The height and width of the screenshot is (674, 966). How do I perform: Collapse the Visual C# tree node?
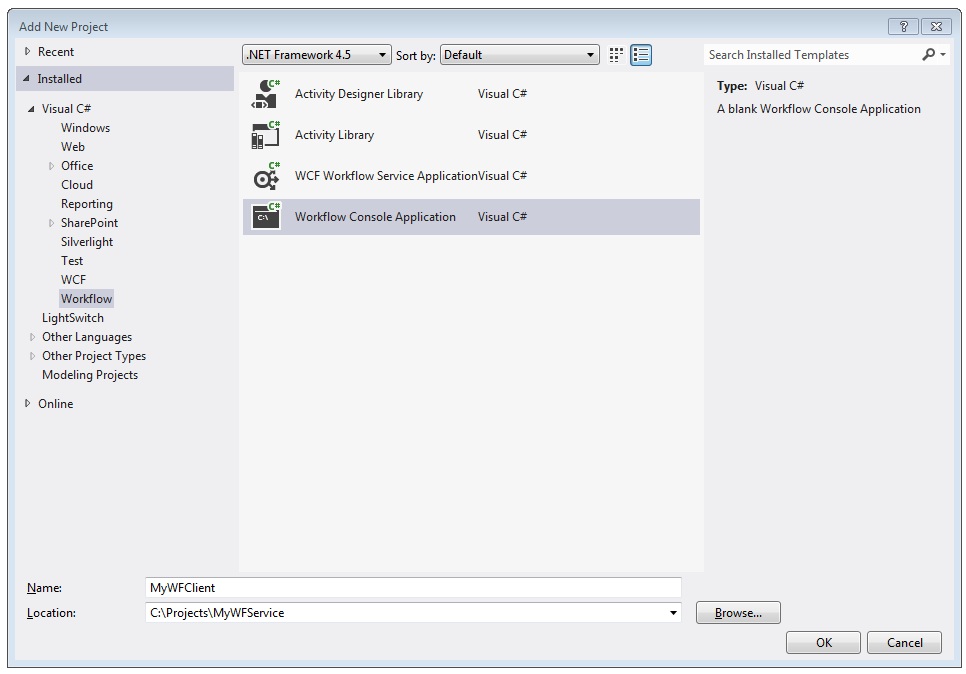pyautogui.click(x=33, y=108)
